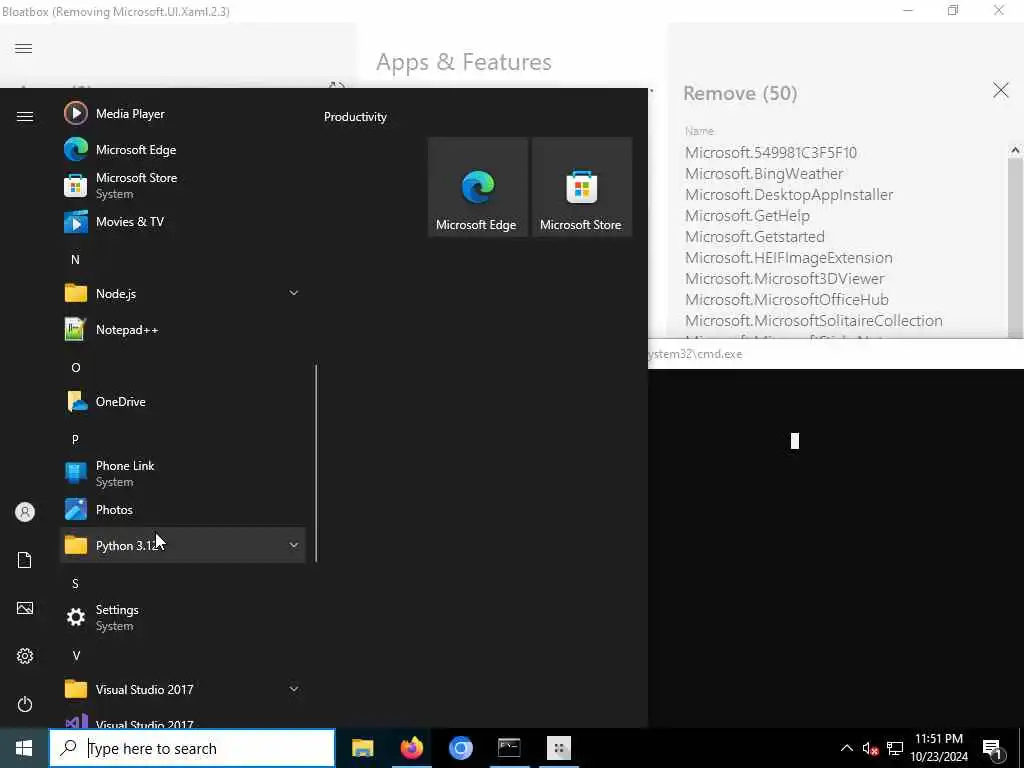Open the Visual Studio 2017 folder

pyautogui.click(x=183, y=689)
